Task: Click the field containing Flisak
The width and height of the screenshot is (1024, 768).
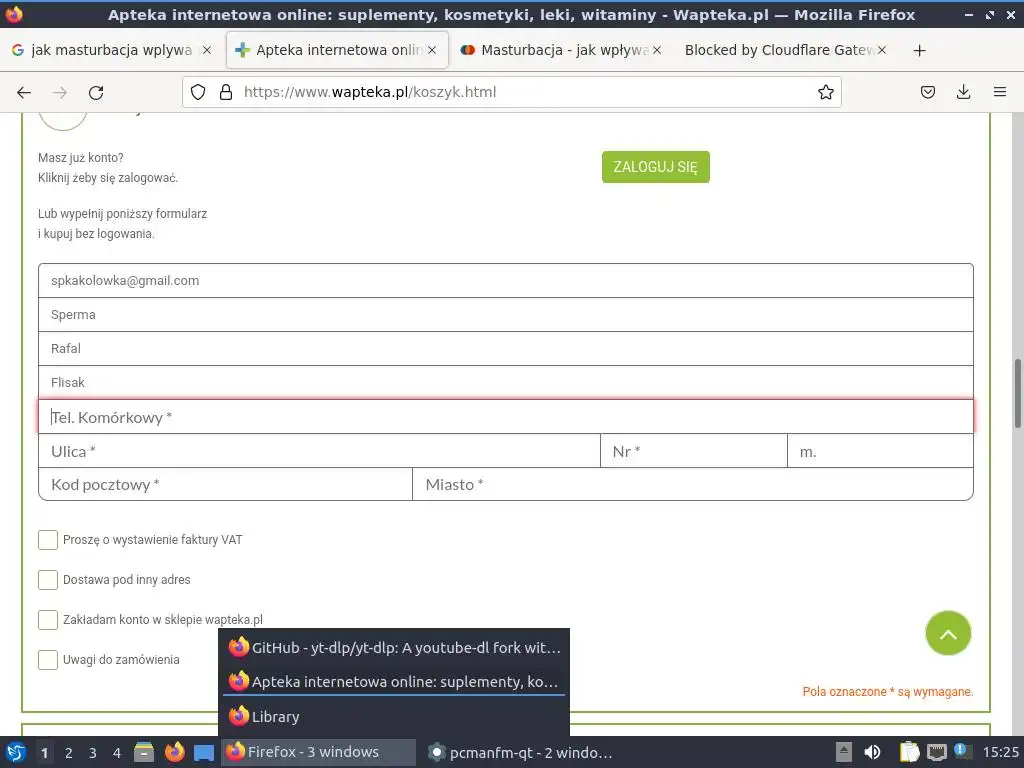Action: (506, 383)
